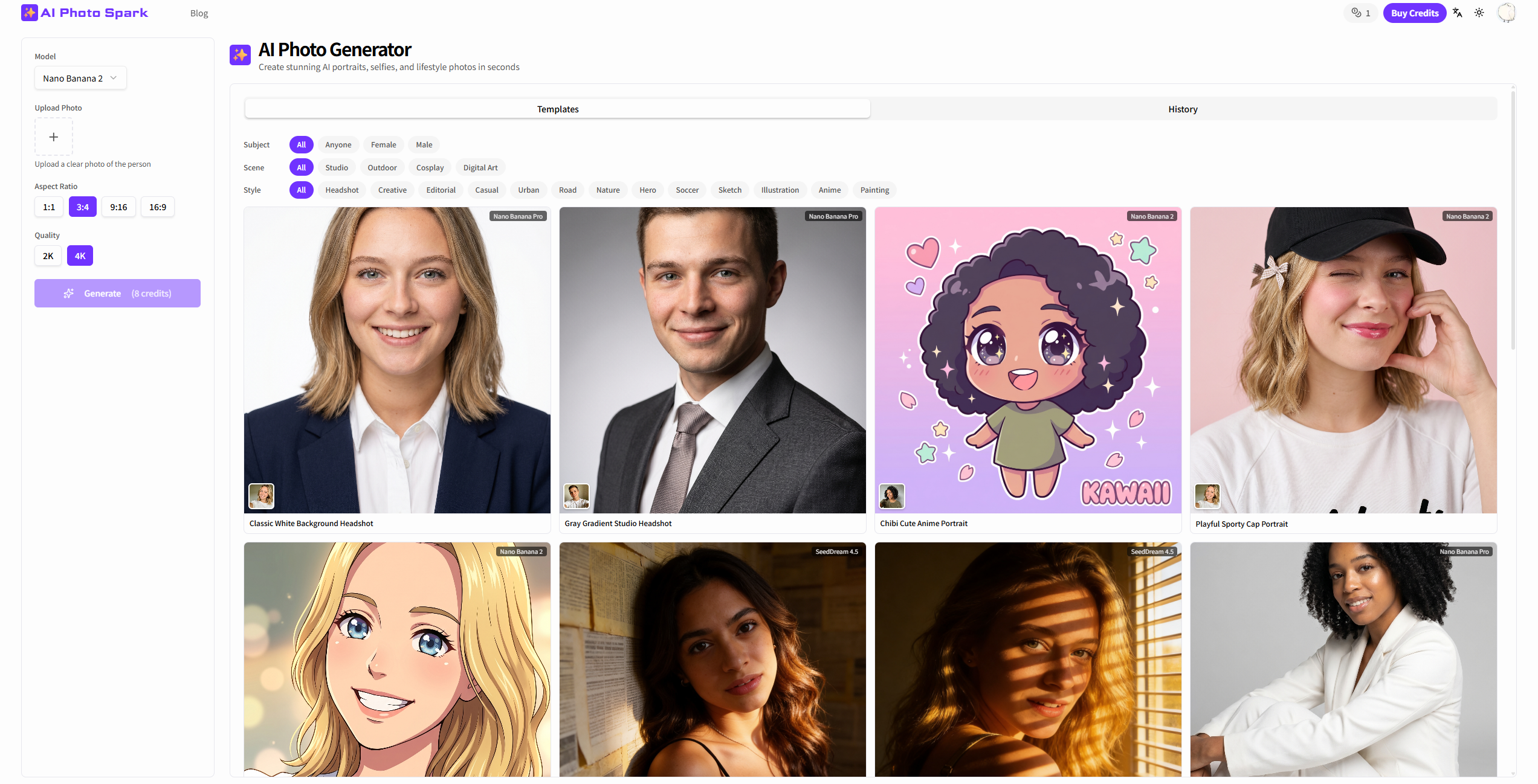Click the AI Photo Spark logo icon

coord(29,13)
